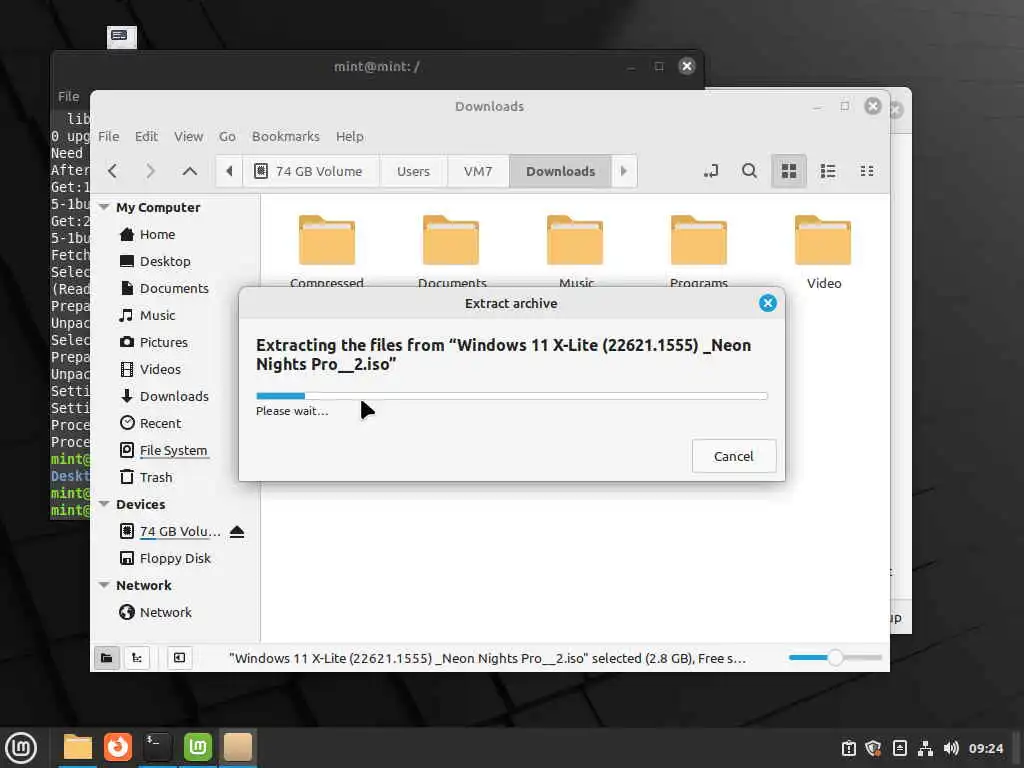
Task: Open Network location in sidebar
Action: (x=165, y=612)
